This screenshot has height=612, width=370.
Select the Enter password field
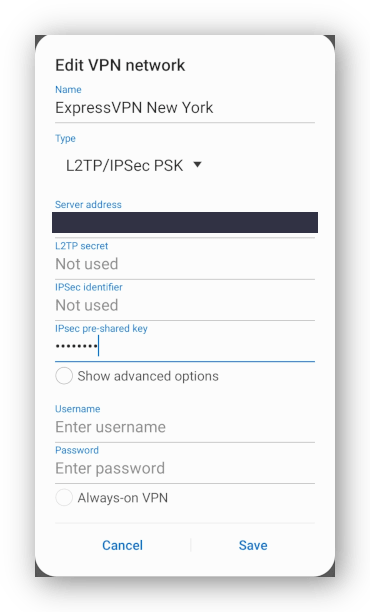point(185,468)
